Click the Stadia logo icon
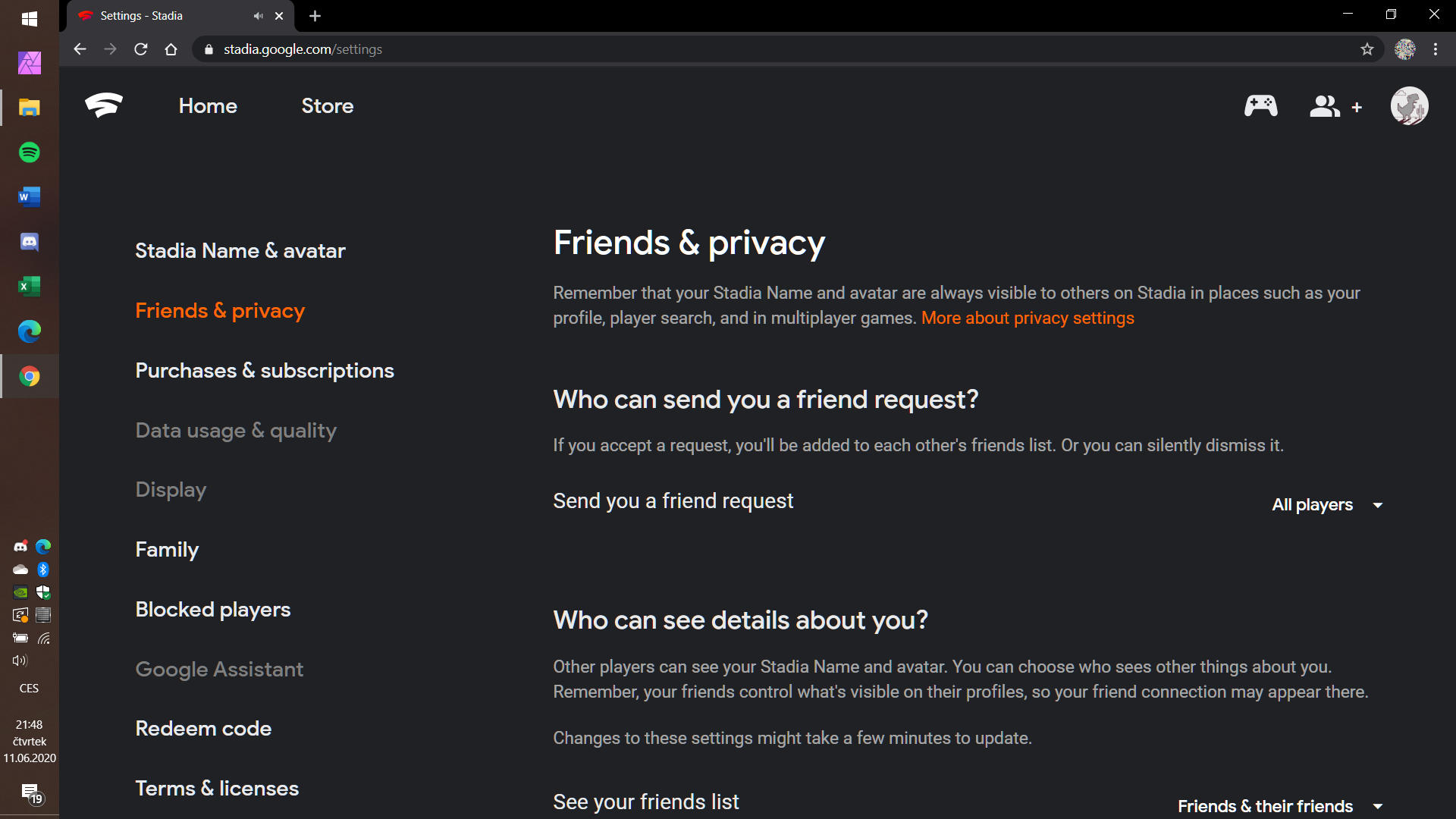1456x819 pixels. (104, 105)
